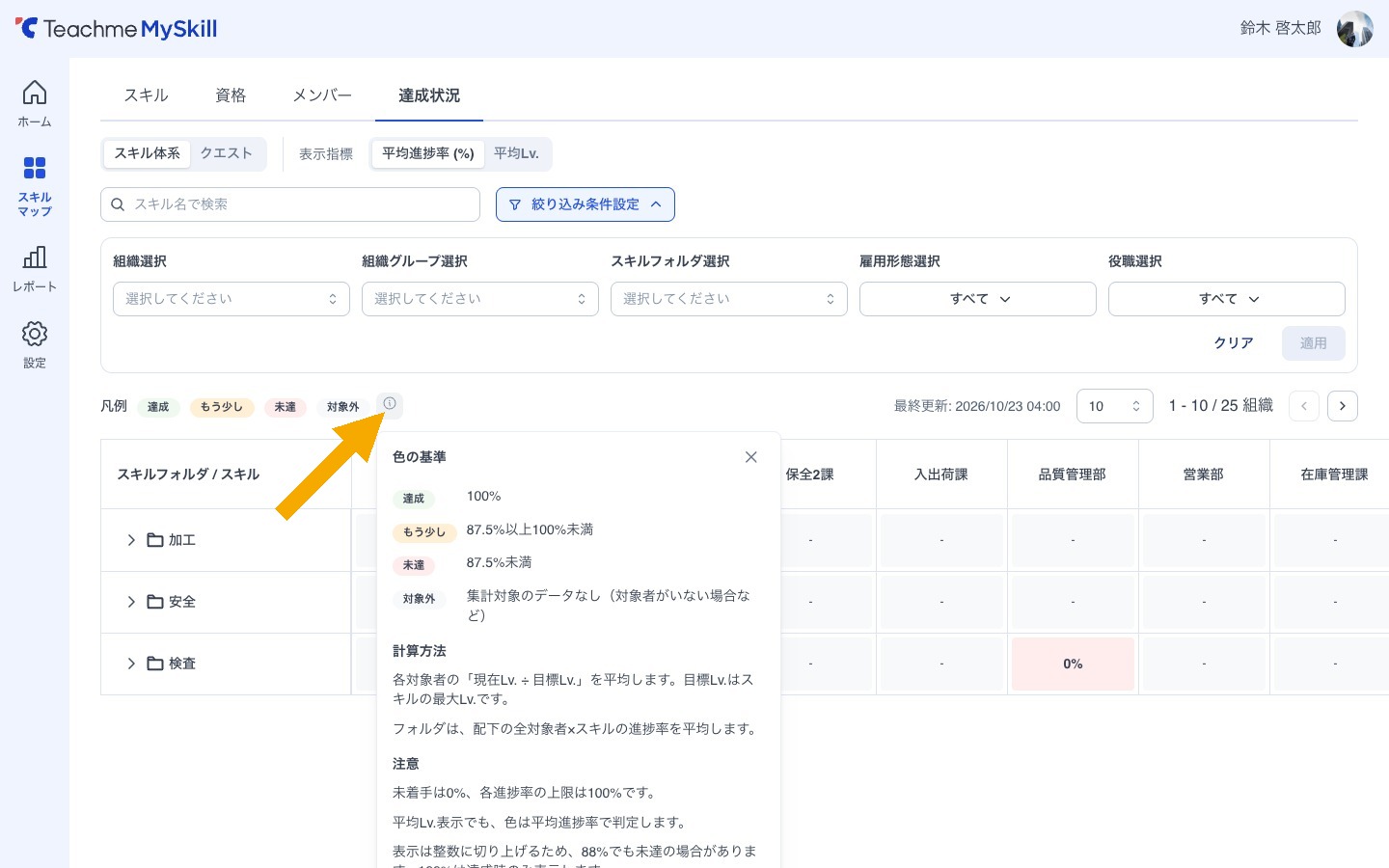The height and width of the screenshot is (868, 1389).
Task: Open the レポート chart icon
Action: coord(35,258)
